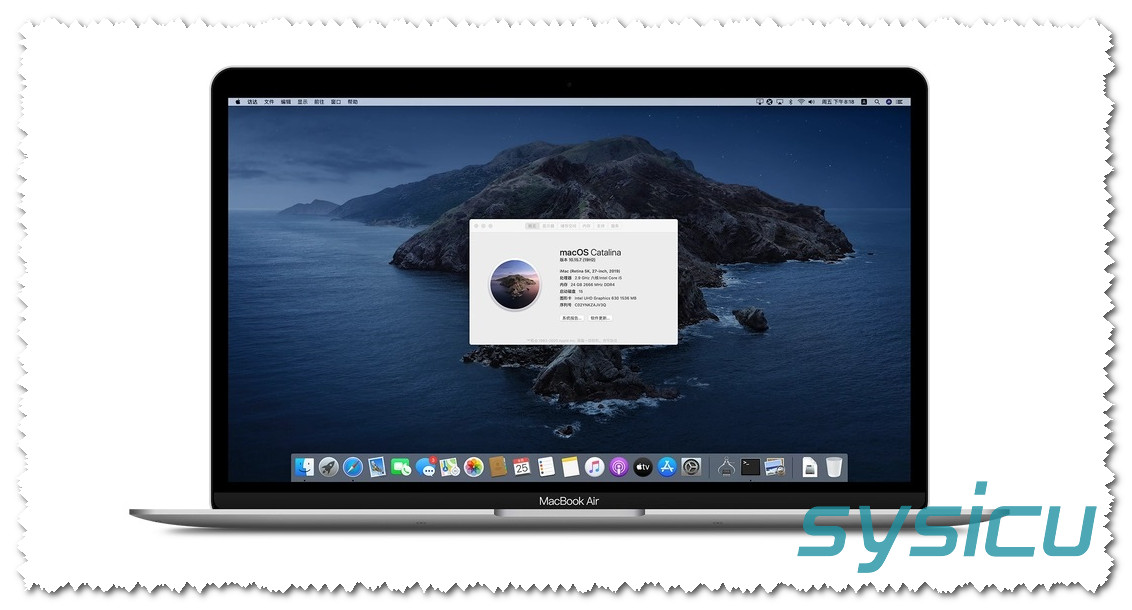Image resolution: width=1132 pixels, height=610 pixels.
Task: Launch Safari from the dock
Action: pos(353,467)
